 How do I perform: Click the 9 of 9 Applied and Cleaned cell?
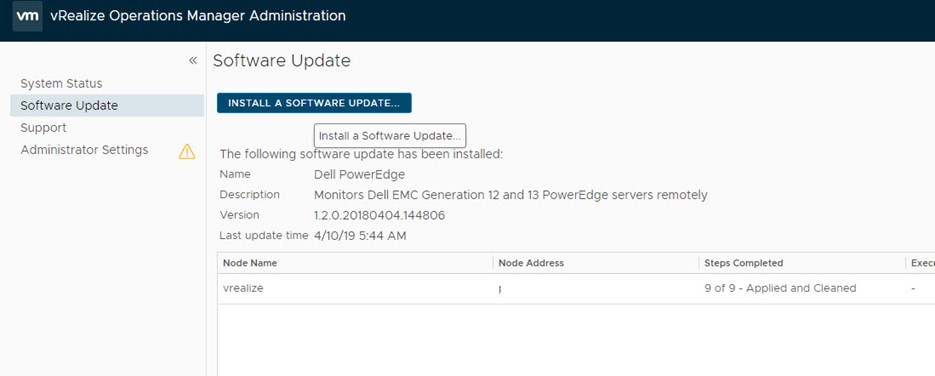(x=780, y=288)
